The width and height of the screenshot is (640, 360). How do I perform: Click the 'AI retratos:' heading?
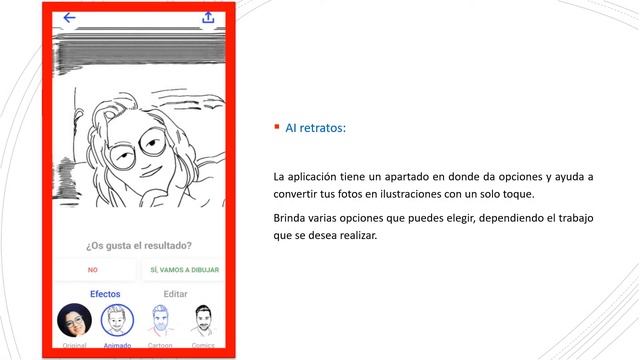pyautogui.click(x=316, y=128)
